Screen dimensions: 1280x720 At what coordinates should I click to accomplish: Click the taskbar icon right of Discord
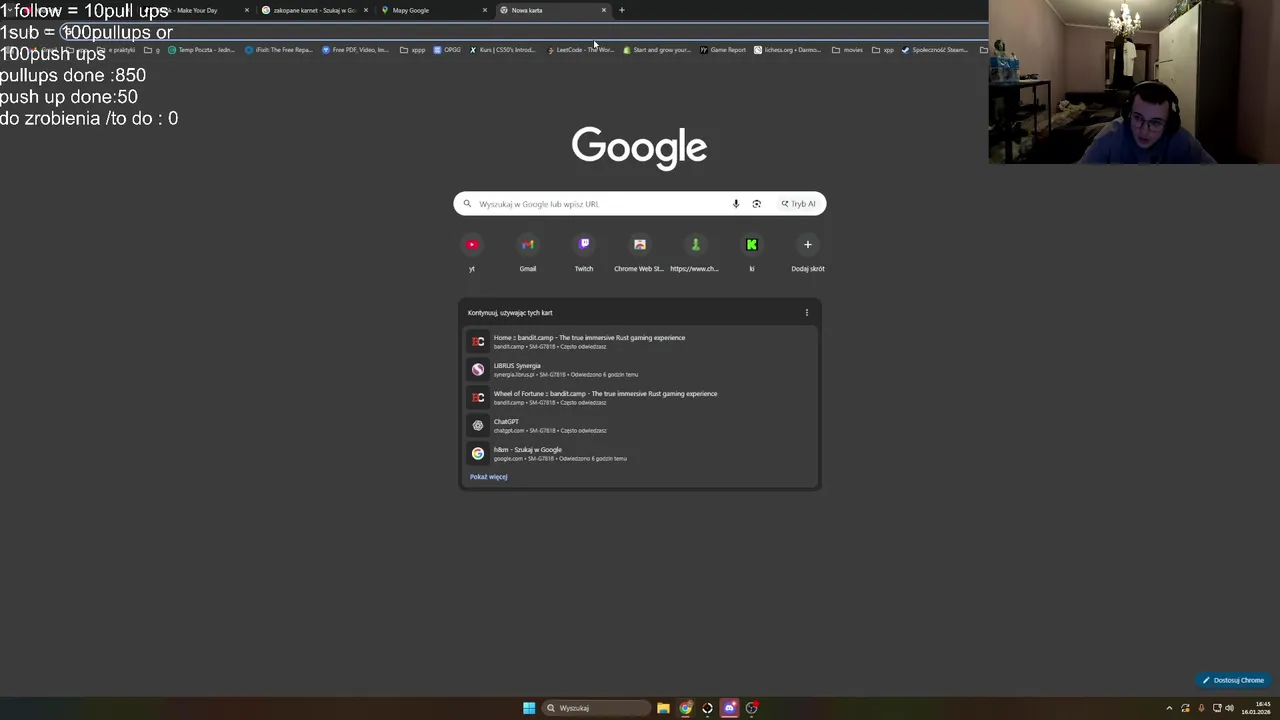751,708
